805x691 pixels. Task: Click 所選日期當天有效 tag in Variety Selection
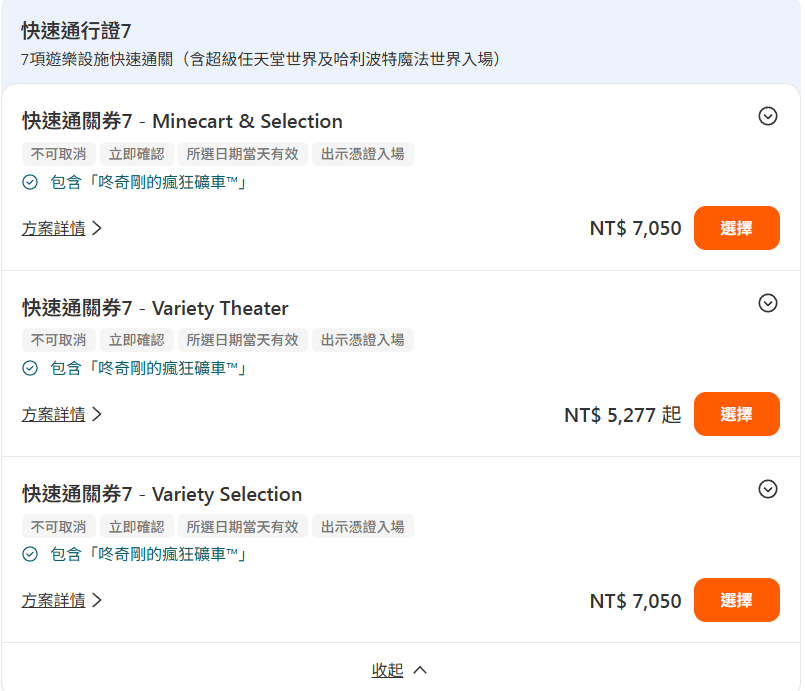(x=242, y=526)
